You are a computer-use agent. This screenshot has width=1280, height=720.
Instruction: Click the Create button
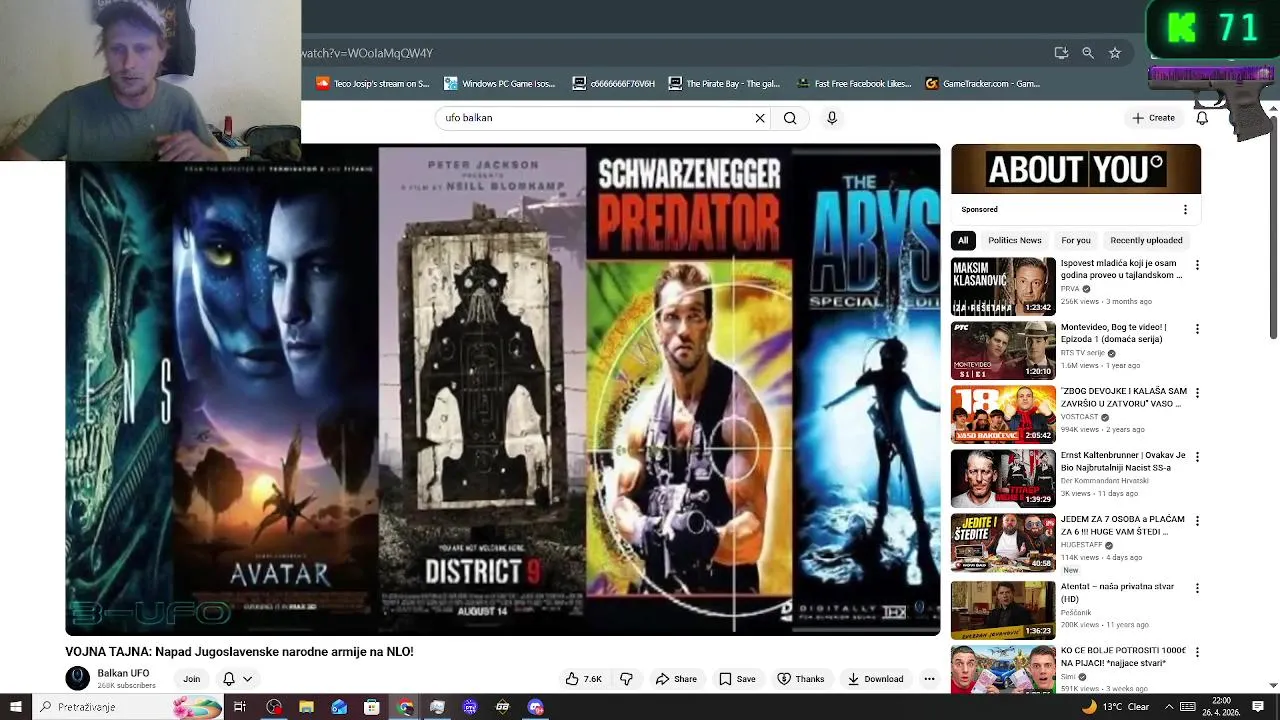1153,118
